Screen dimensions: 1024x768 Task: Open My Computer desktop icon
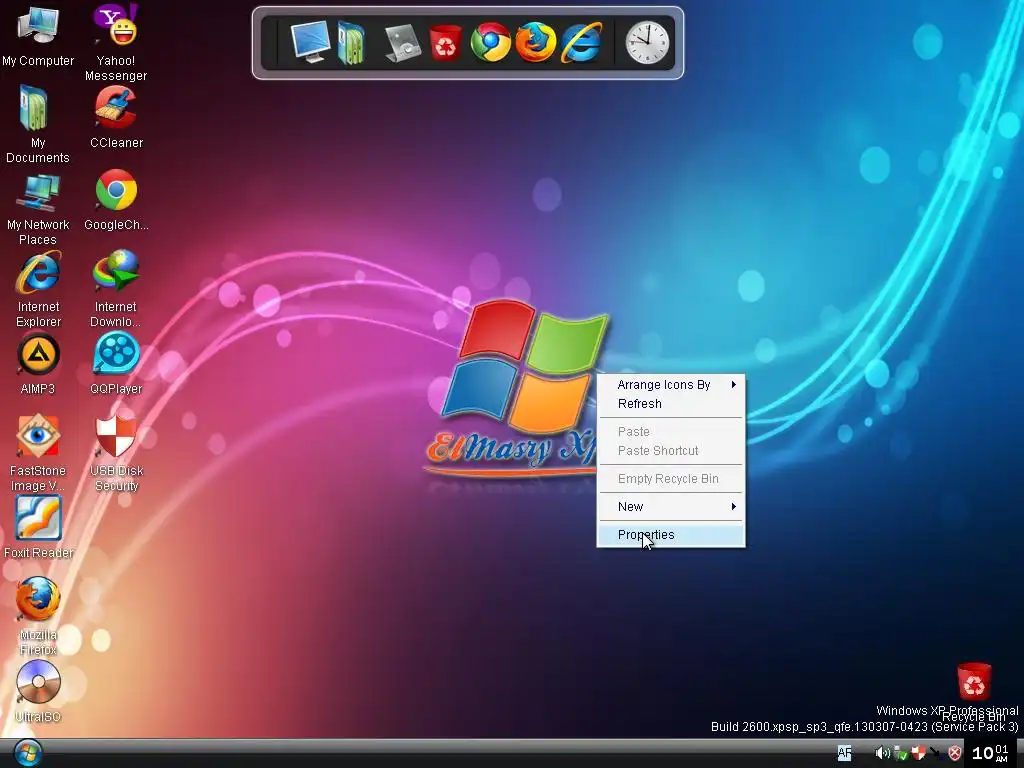(38, 35)
